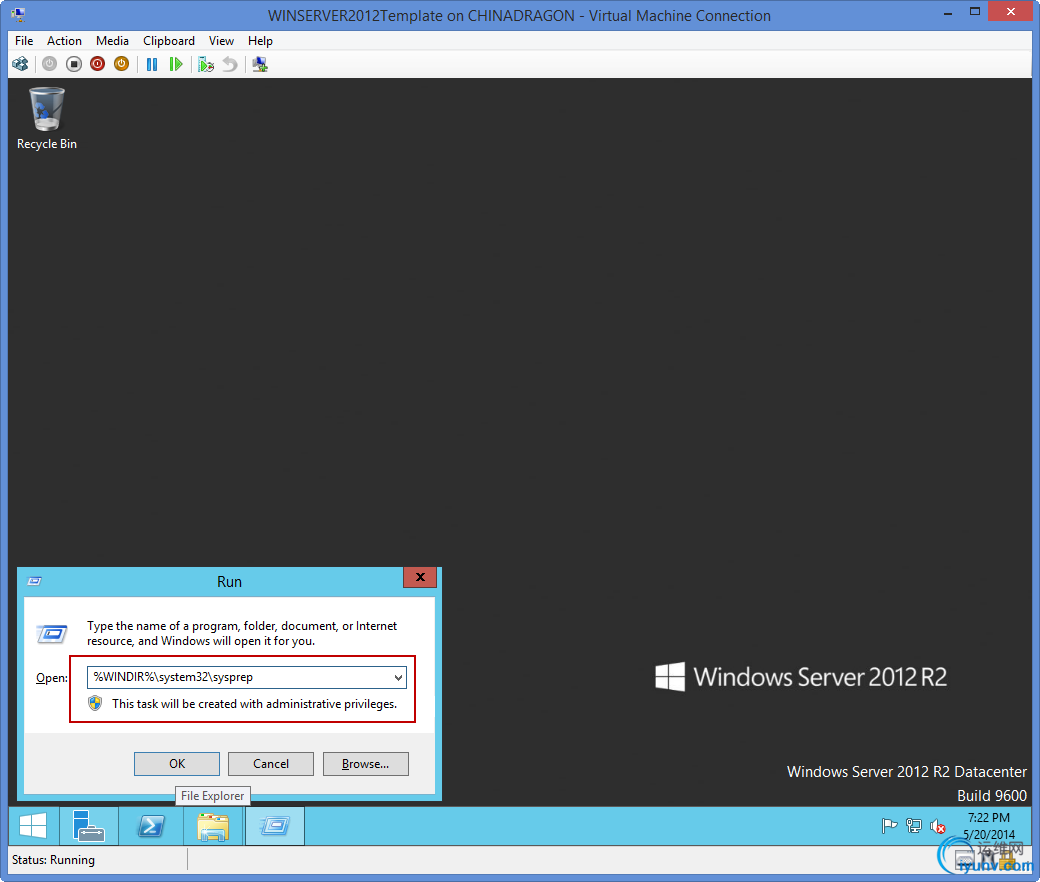Click the Browse... button
The width and height of the screenshot is (1040, 882).
tap(365, 764)
